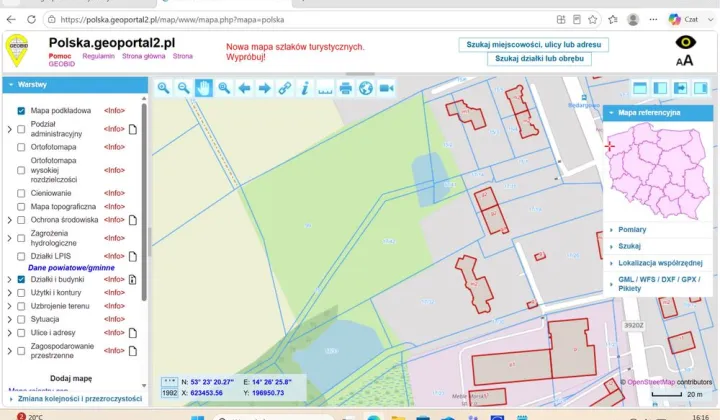Open the Regulamin link
720x420 pixels.
point(98,56)
